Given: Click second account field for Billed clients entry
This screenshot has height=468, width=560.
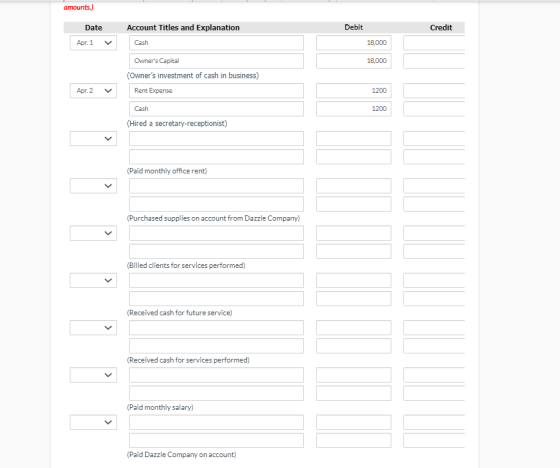Looking at the screenshot, I should [216, 252].
